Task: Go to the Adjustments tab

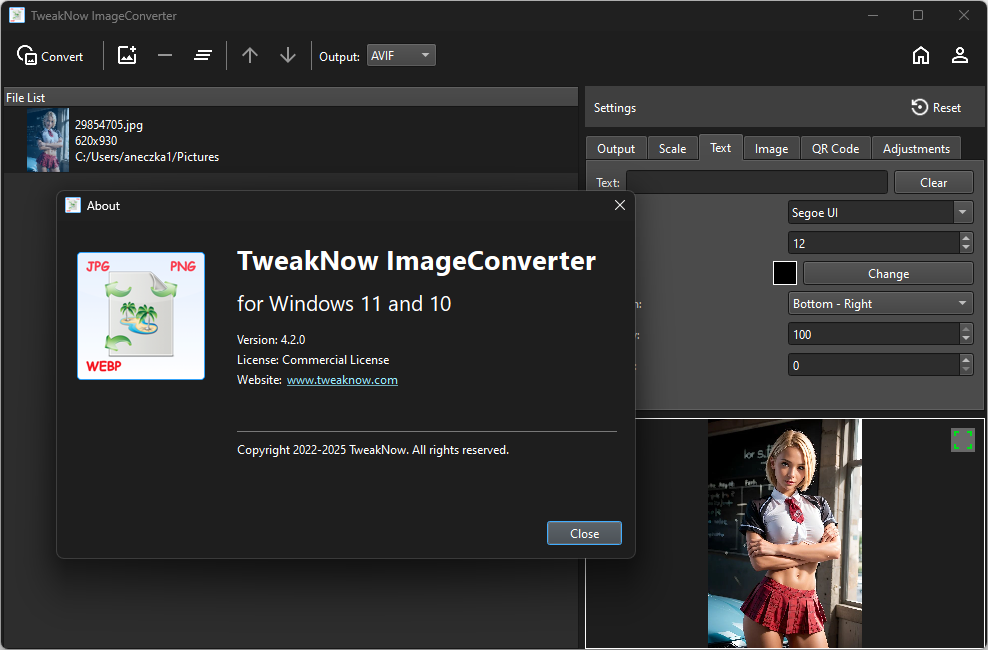Action: click(x=916, y=149)
